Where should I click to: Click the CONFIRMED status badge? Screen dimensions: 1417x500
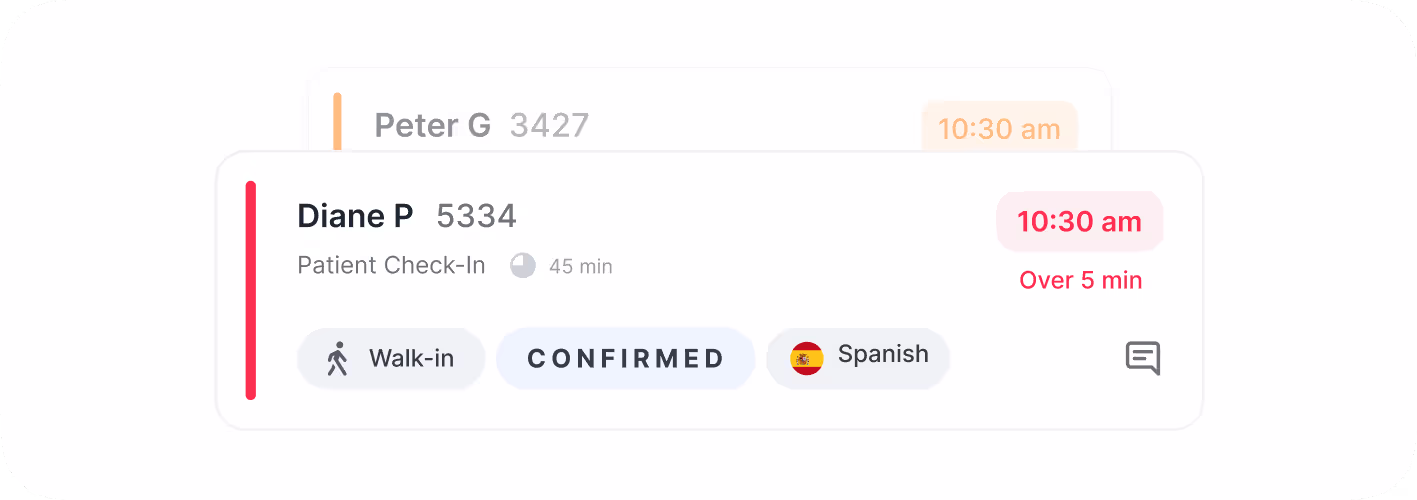pyautogui.click(x=625, y=358)
